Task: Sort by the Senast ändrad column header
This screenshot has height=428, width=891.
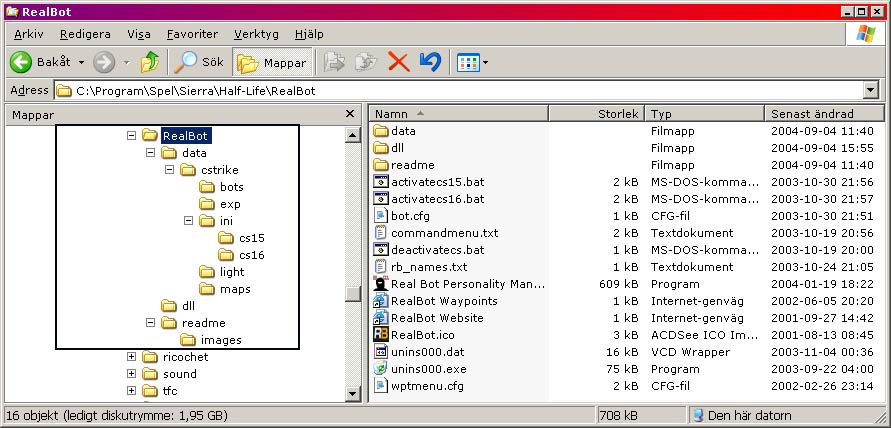Action: pos(825,114)
